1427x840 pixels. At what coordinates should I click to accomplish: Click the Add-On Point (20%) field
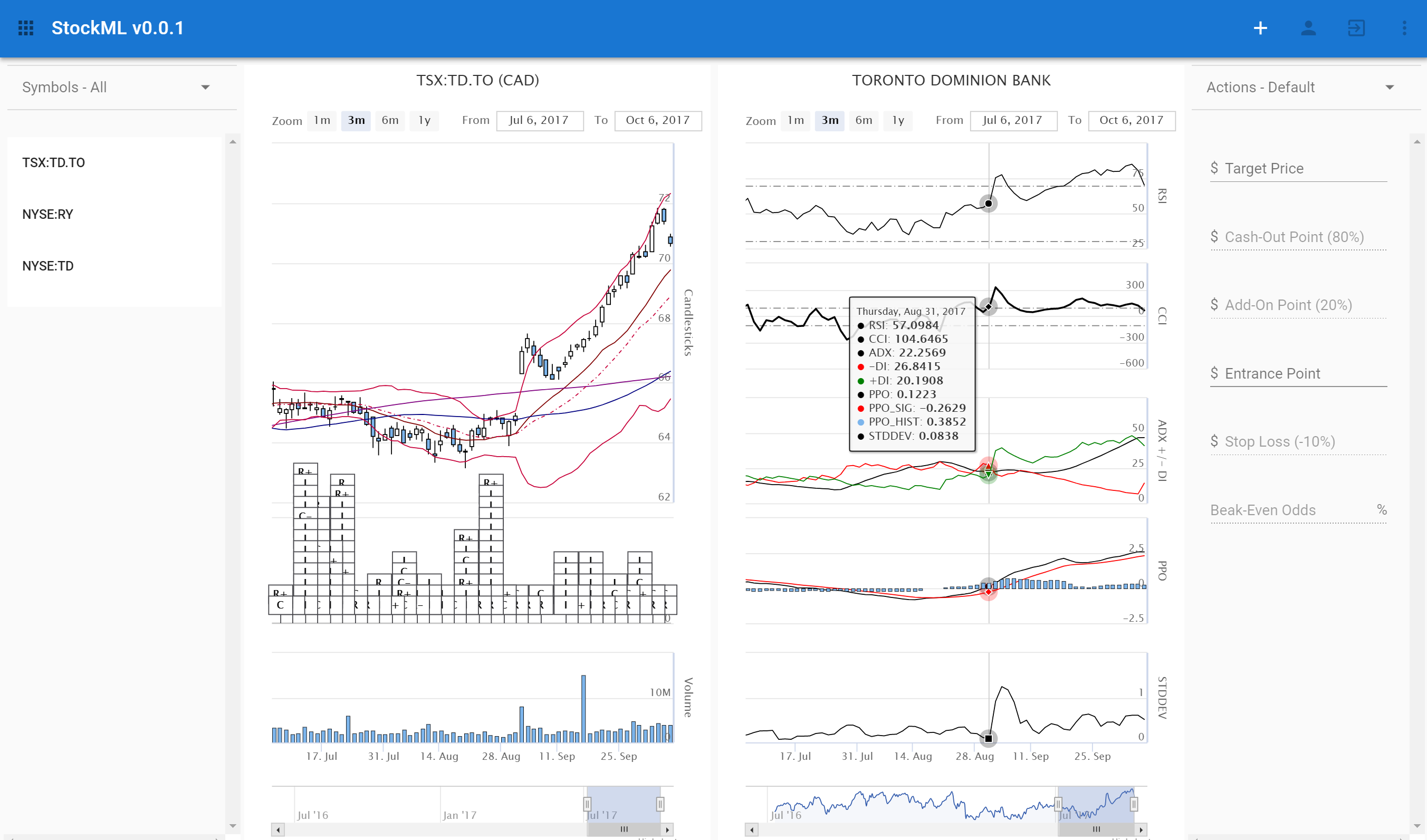coord(1298,305)
